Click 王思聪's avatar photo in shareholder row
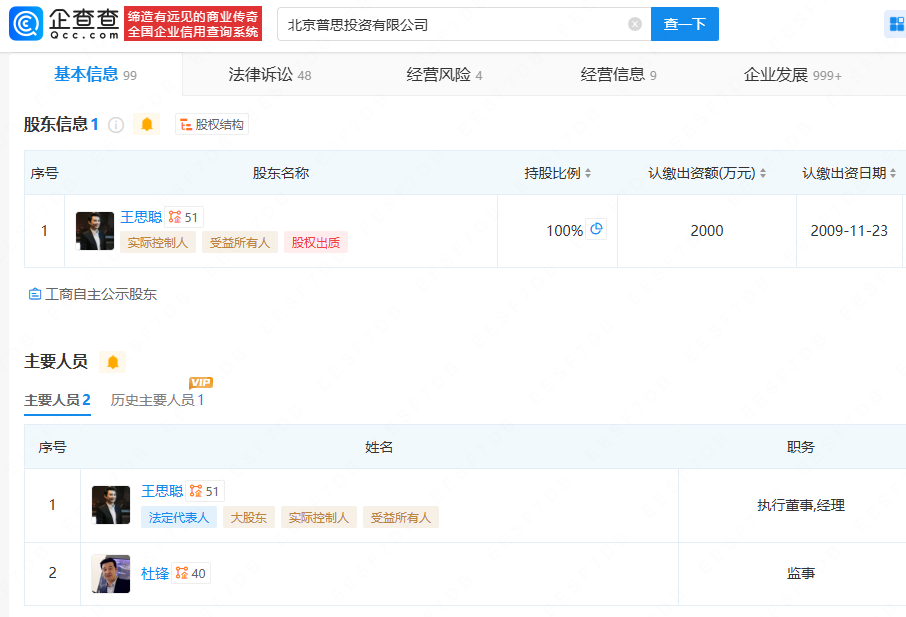The image size is (906, 617). (94, 230)
